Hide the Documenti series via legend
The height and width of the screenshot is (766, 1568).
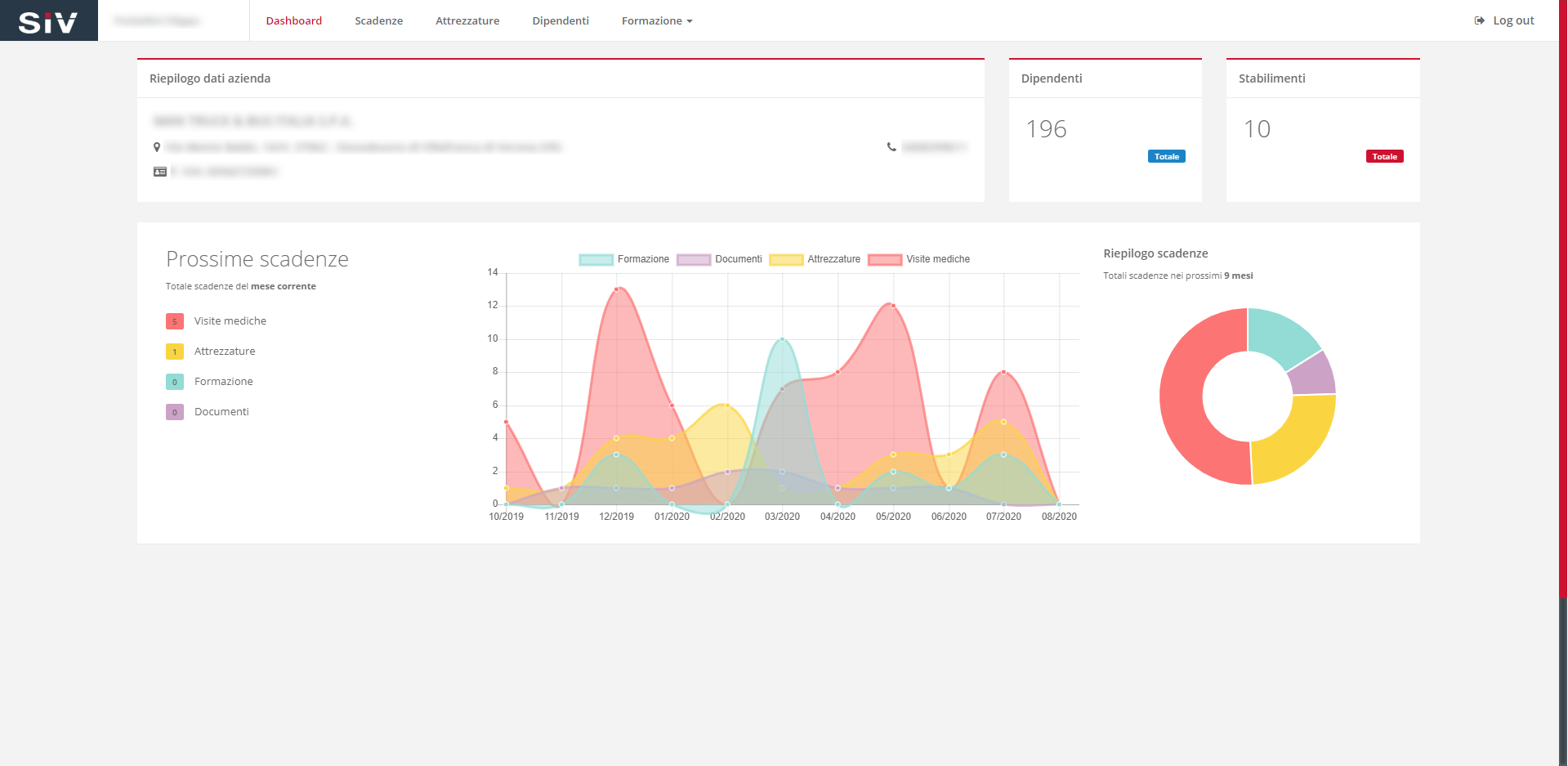pos(720,259)
